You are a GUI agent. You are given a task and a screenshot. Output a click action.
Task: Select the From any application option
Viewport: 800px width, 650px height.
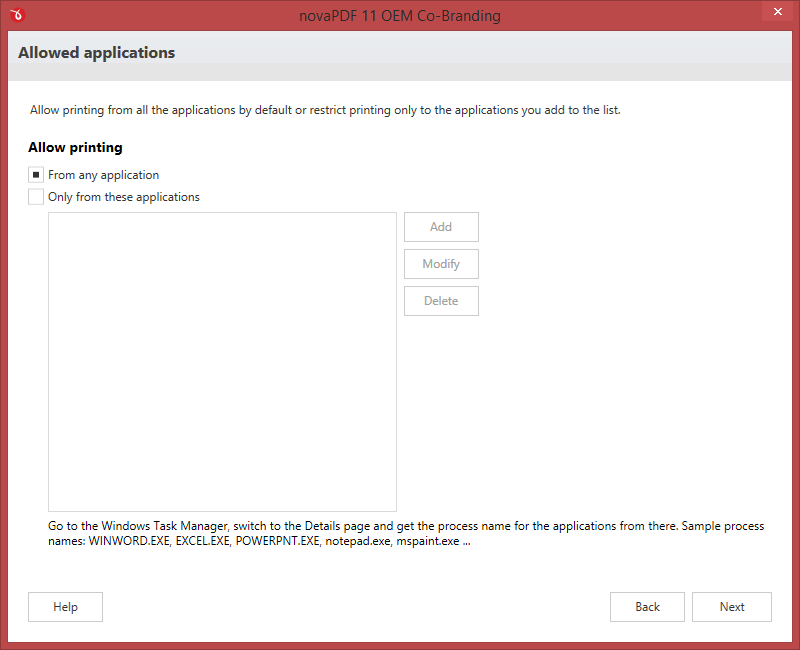[x=36, y=175]
